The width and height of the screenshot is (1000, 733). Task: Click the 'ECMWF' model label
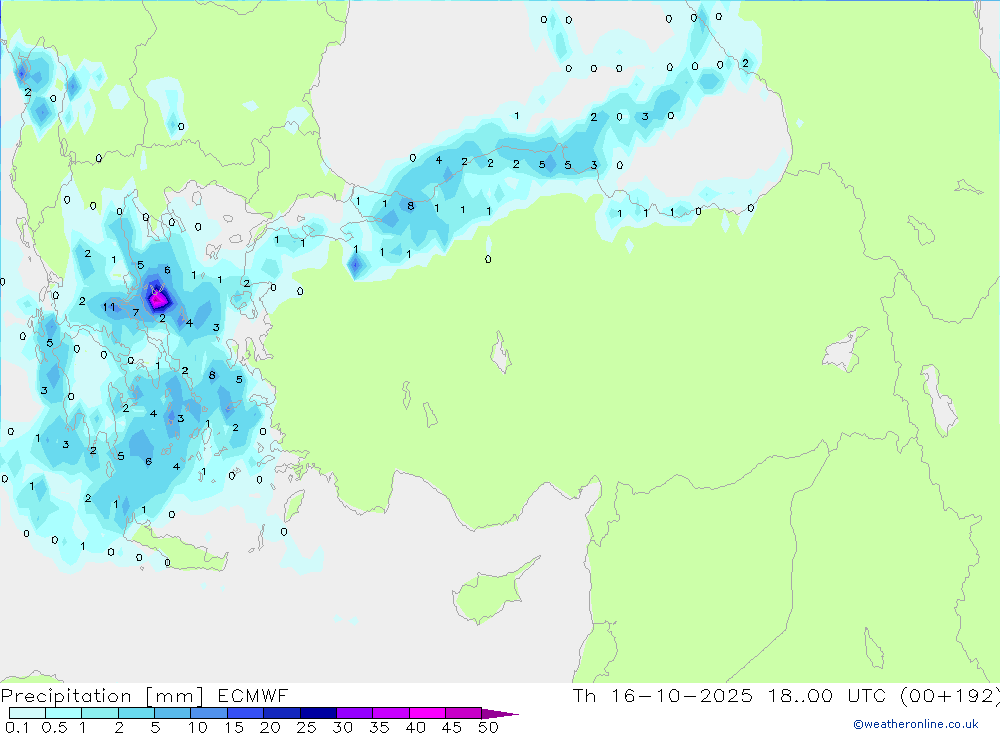(253, 695)
